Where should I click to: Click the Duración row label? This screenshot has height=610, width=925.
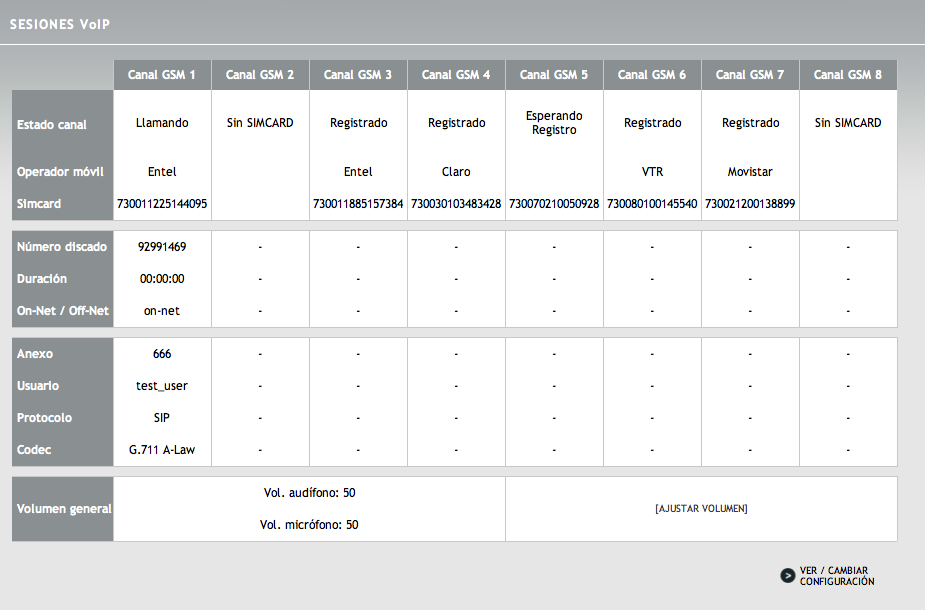[41, 278]
